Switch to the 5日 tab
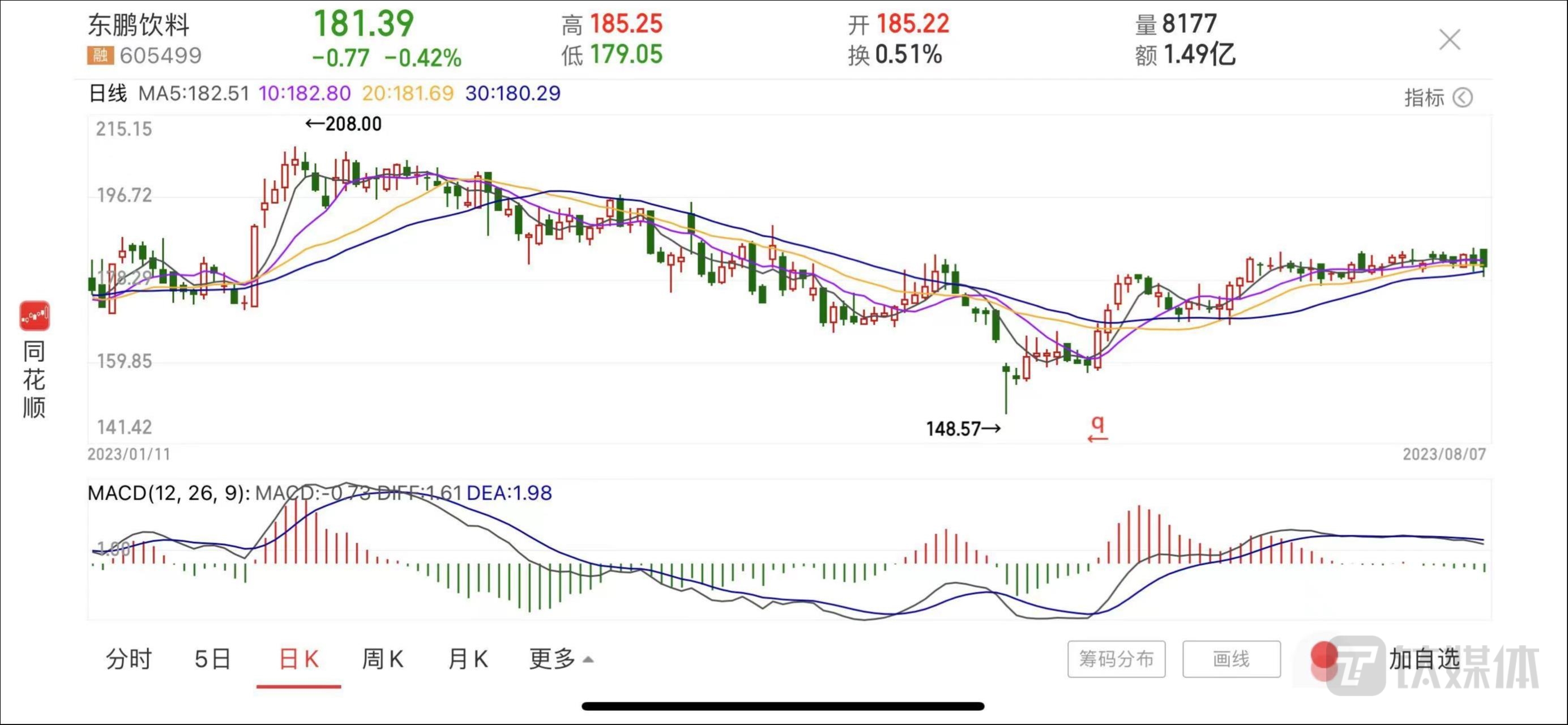 (x=212, y=659)
